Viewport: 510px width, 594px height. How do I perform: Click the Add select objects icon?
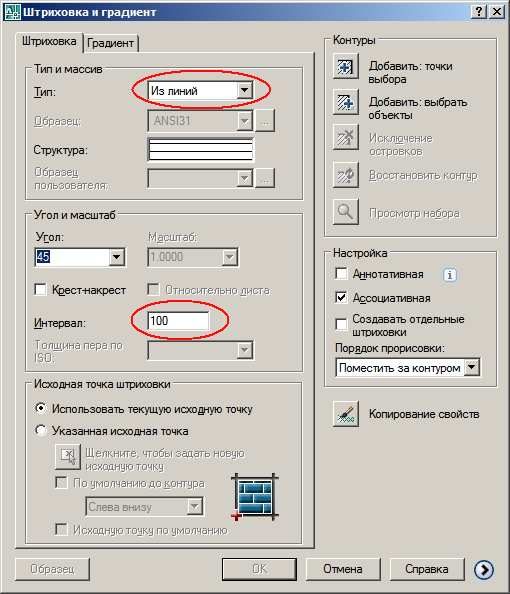345,102
